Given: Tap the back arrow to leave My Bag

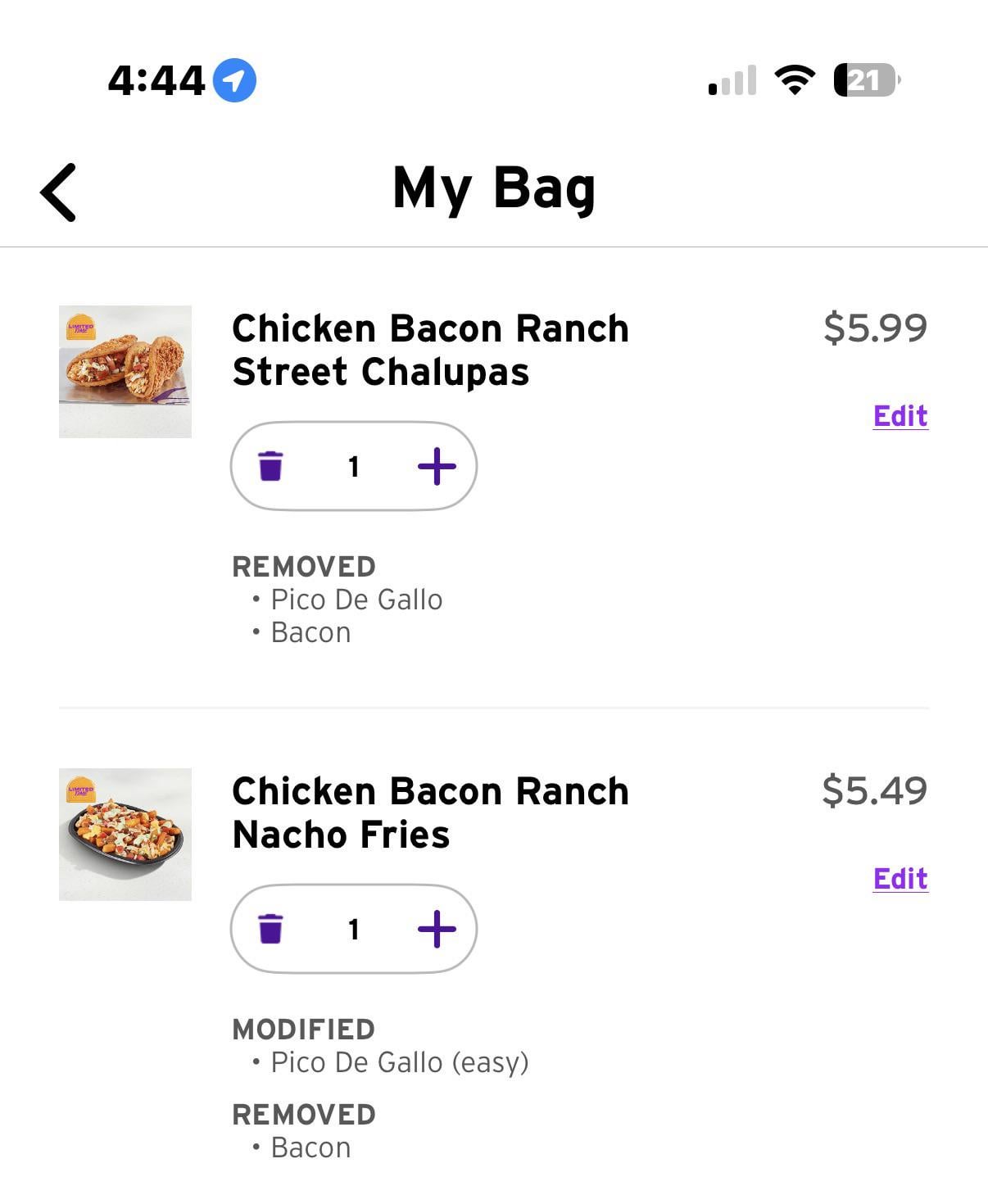Looking at the screenshot, I should pyautogui.click(x=59, y=192).
